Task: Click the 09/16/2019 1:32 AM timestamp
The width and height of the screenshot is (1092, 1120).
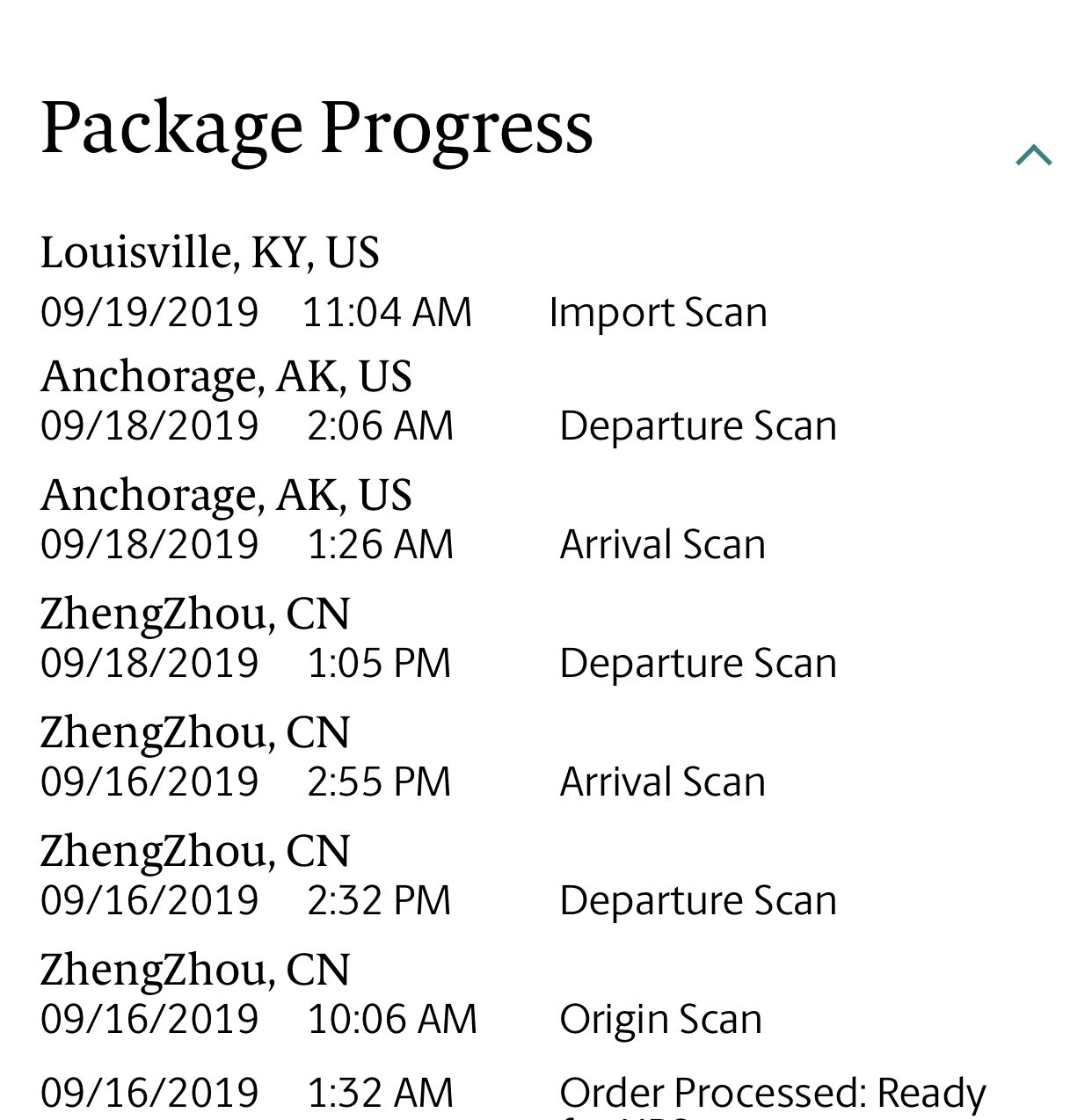Action: coord(247,1093)
